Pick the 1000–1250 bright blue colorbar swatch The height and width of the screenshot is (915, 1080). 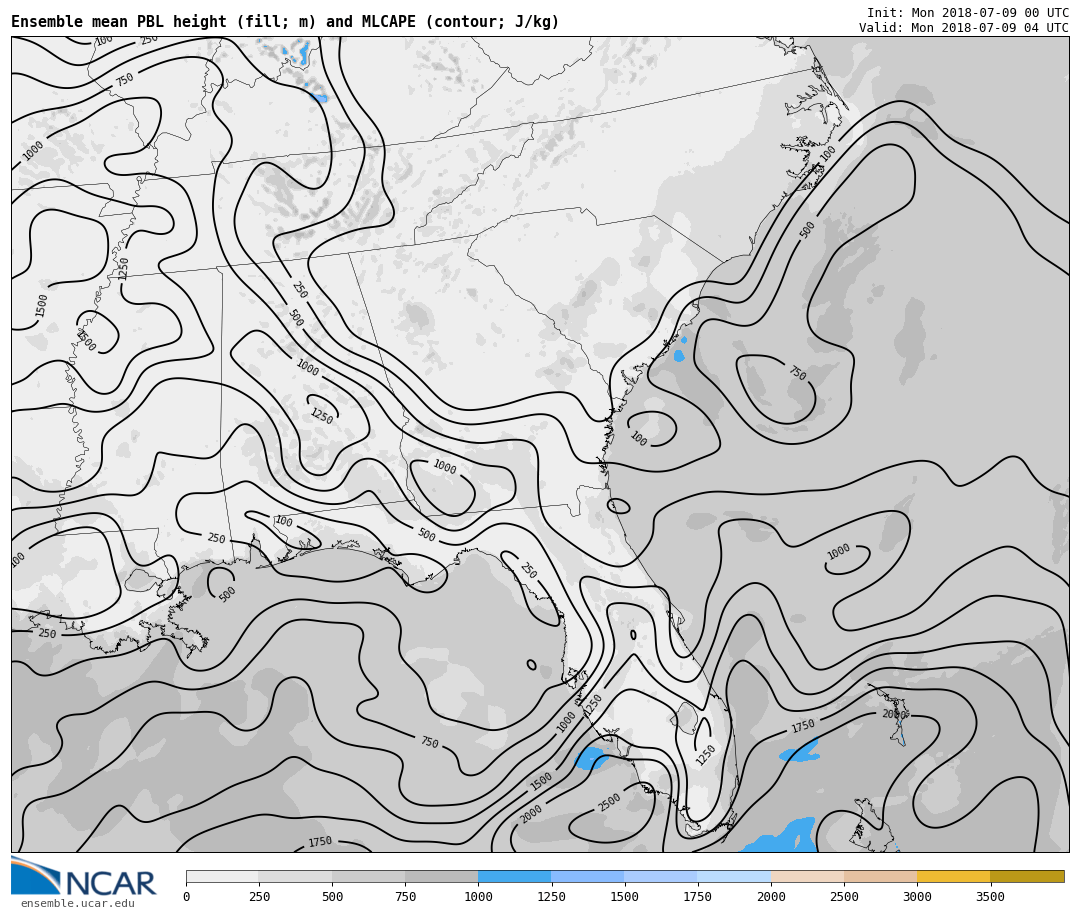coord(515,876)
